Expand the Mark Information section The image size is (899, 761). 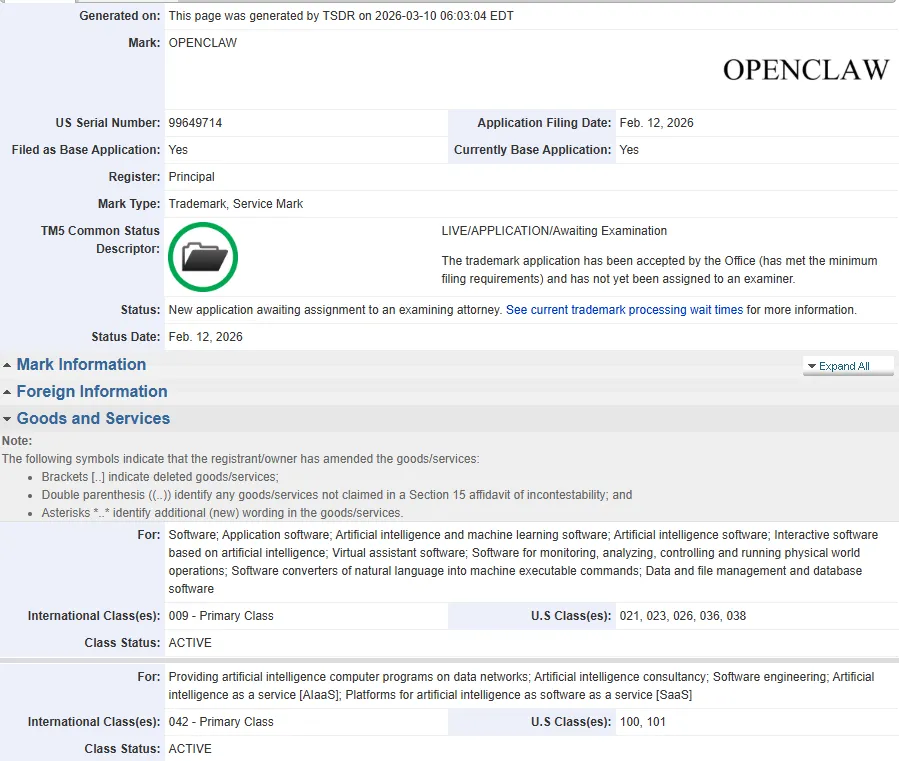click(x=81, y=364)
